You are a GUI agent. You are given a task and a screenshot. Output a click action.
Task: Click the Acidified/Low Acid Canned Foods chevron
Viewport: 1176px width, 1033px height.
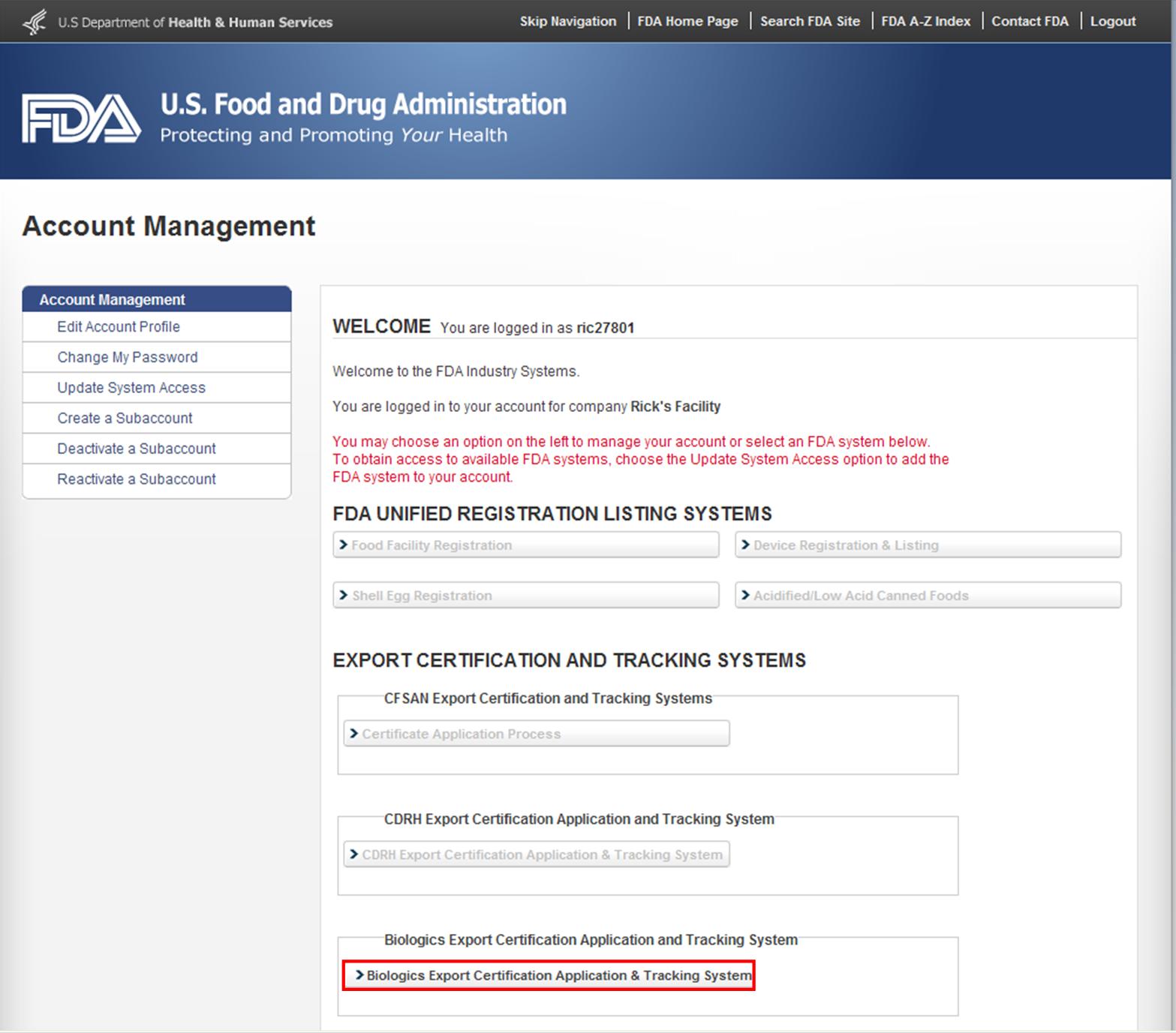point(744,595)
